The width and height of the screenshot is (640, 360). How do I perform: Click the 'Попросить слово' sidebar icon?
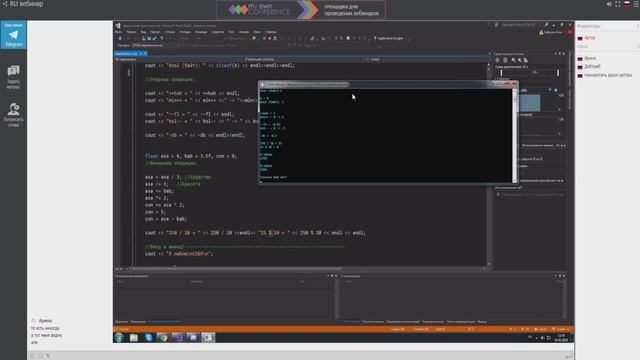pos(13,115)
